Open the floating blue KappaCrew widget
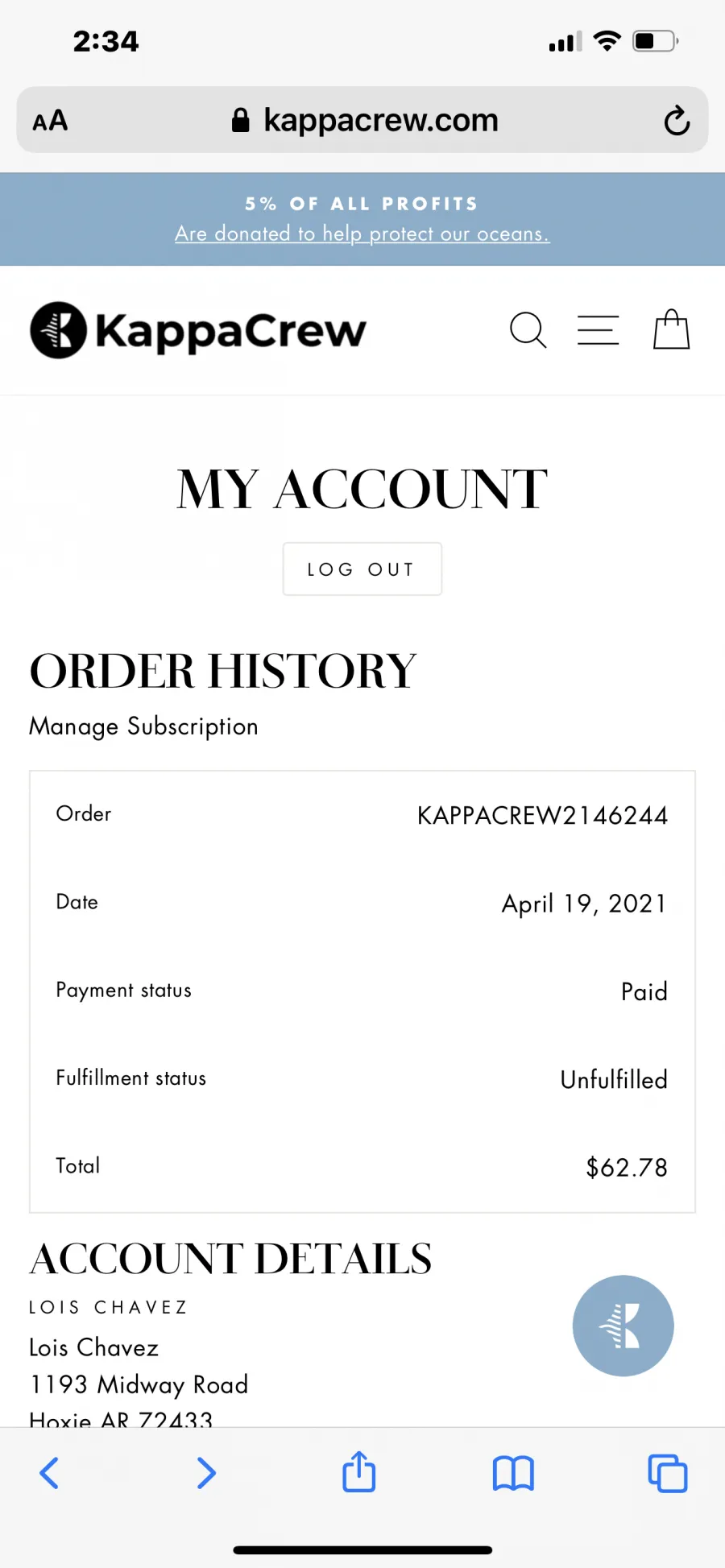 pos(623,1326)
